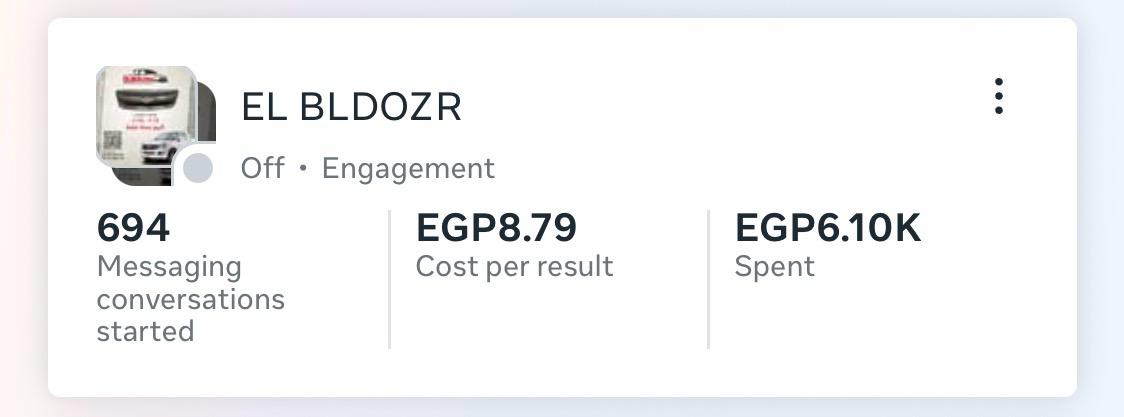Viewport: 1124px width, 417px height.
Task: Click the grey status dot on the thumbnail
Action: click(x=198, y=168)
